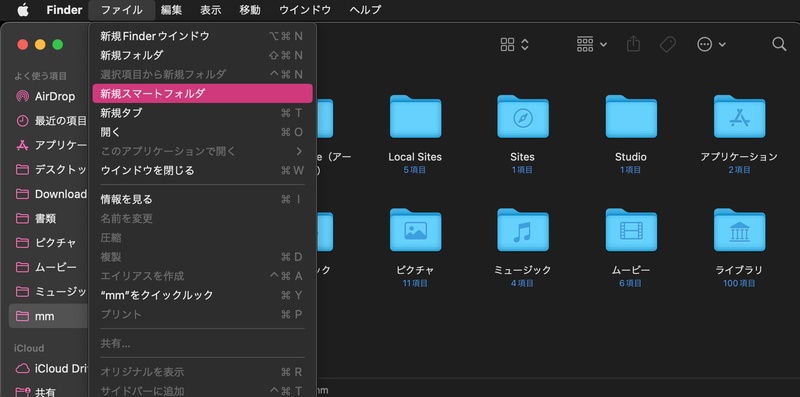Open the action ellipsis menu
The image size is (800, 397).
[x=711, y=44]
